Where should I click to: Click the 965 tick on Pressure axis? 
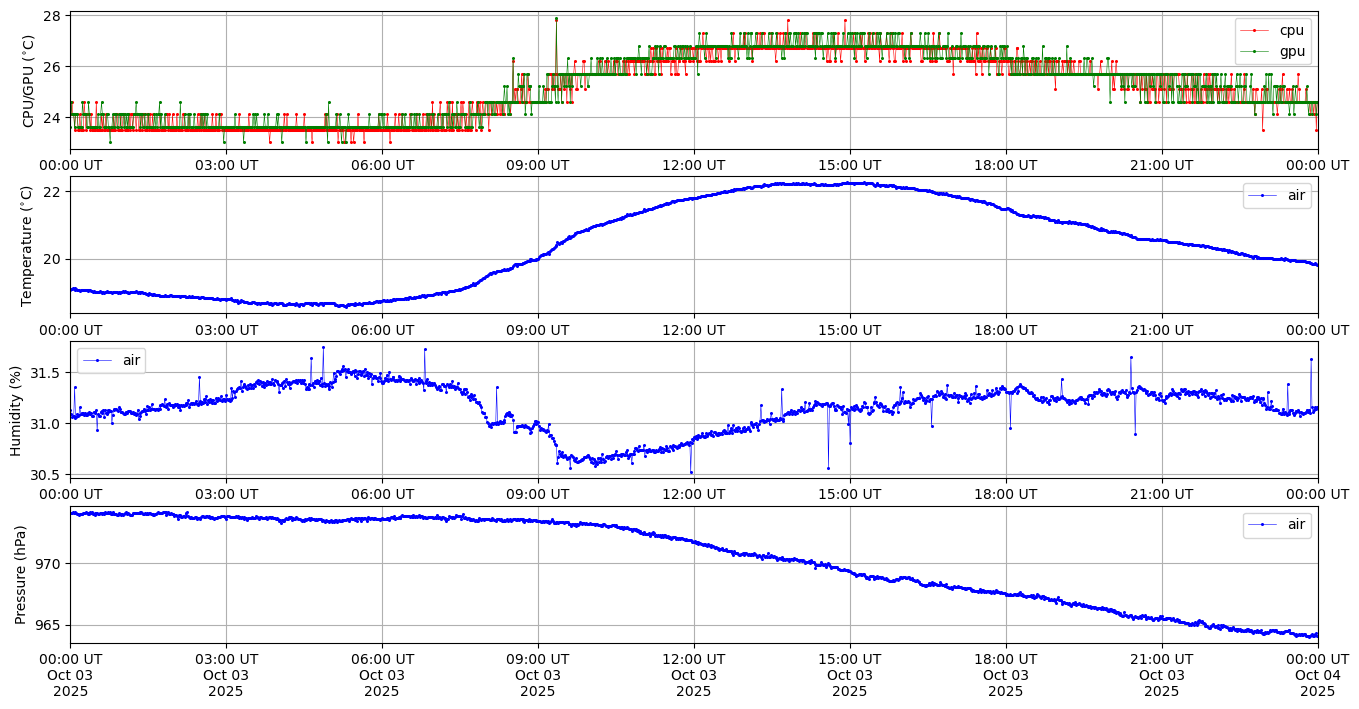click(x=48, y=626)
